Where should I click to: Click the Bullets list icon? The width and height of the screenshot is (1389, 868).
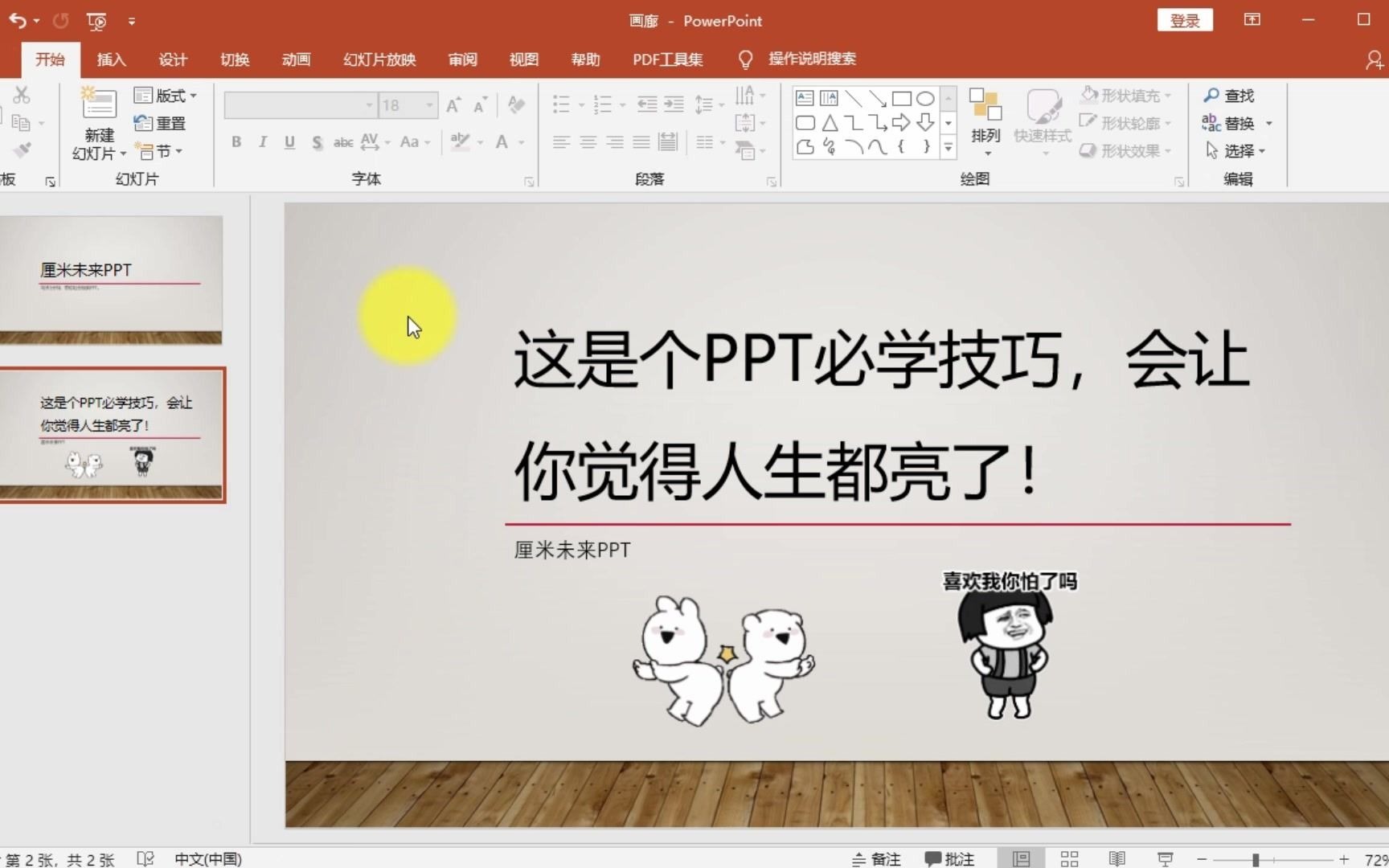tap(562, 104)
